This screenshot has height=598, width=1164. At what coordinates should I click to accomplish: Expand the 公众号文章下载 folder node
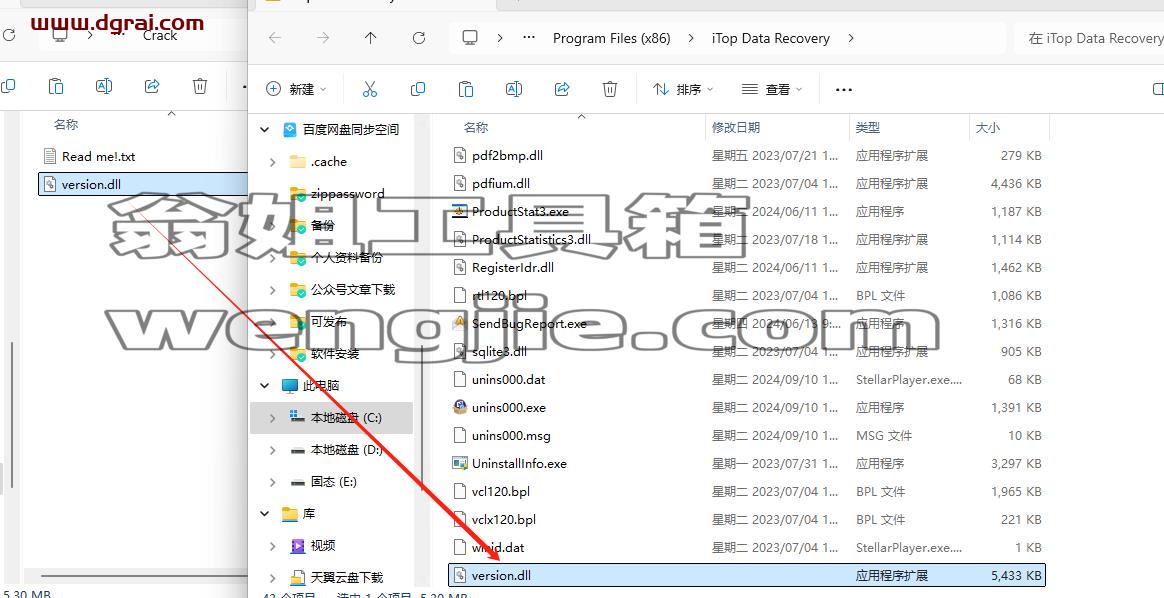(273, 290)
